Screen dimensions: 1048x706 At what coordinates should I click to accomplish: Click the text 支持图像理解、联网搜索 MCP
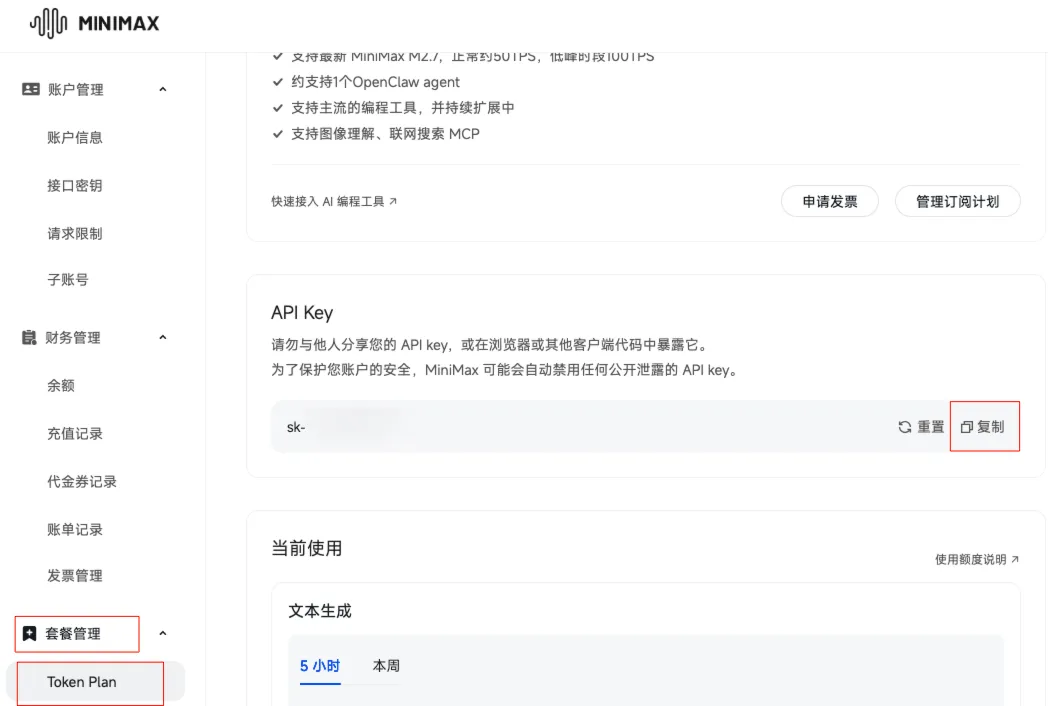386,134
